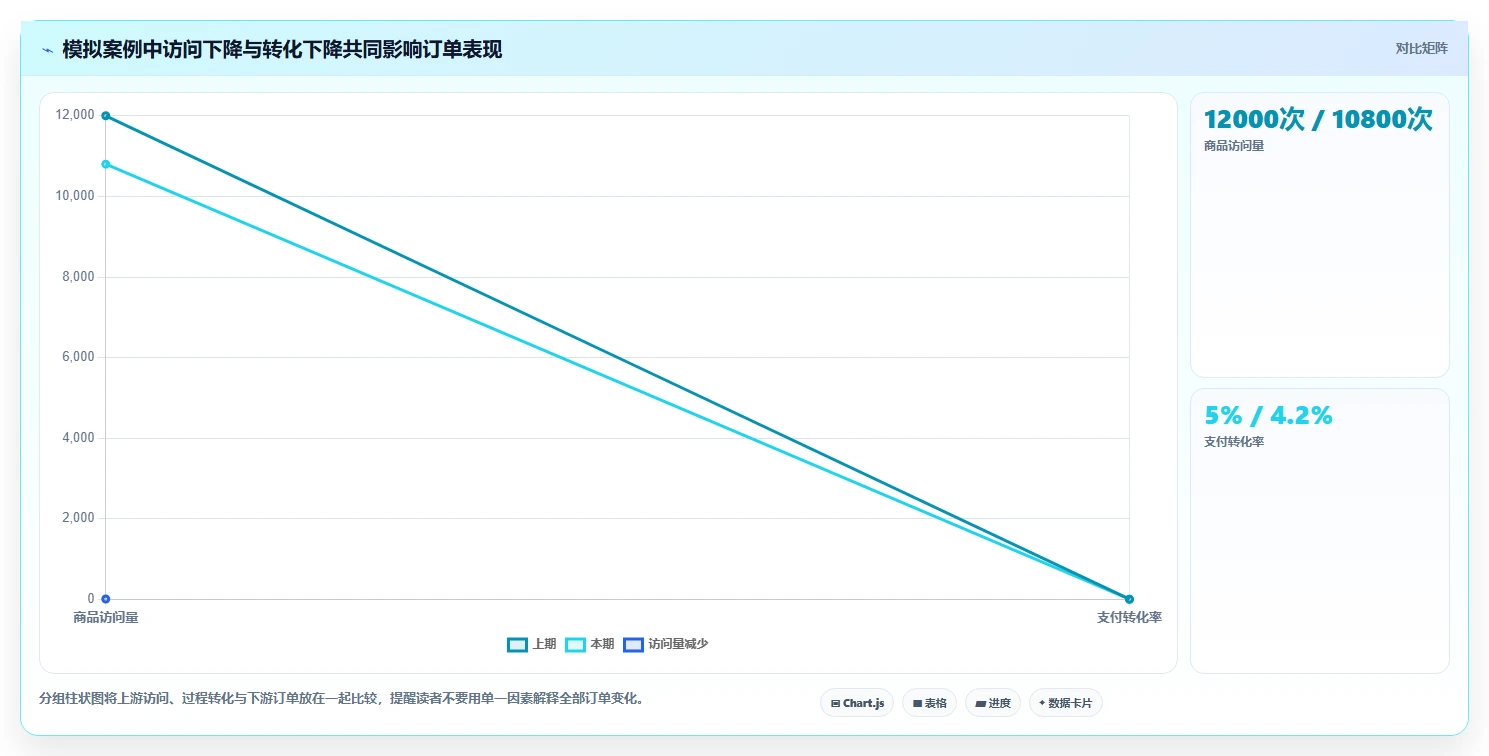Click the 支付转化率 x-axis label

point(1129,618)
